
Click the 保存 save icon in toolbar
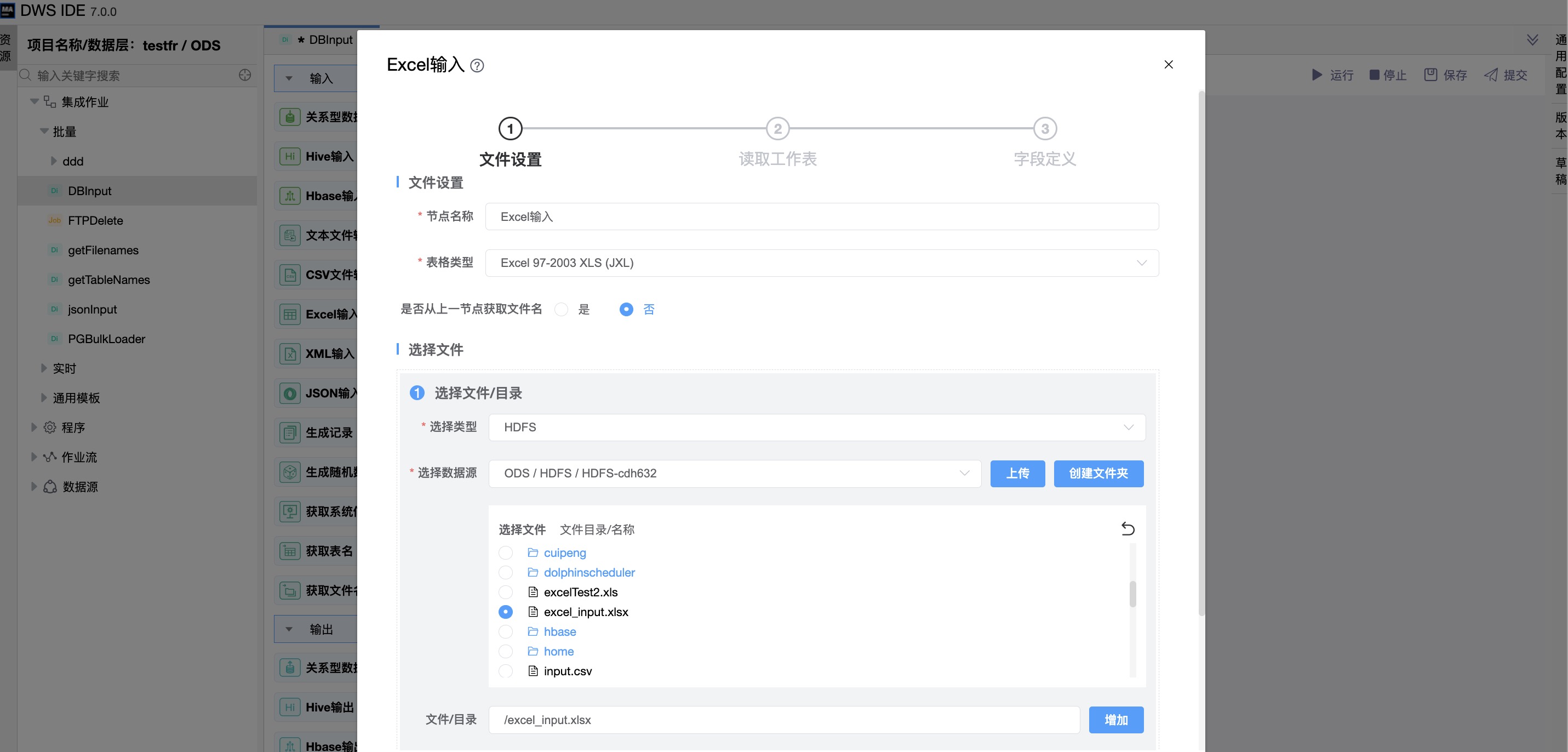pyautogui.click(x=1430, y=75)
